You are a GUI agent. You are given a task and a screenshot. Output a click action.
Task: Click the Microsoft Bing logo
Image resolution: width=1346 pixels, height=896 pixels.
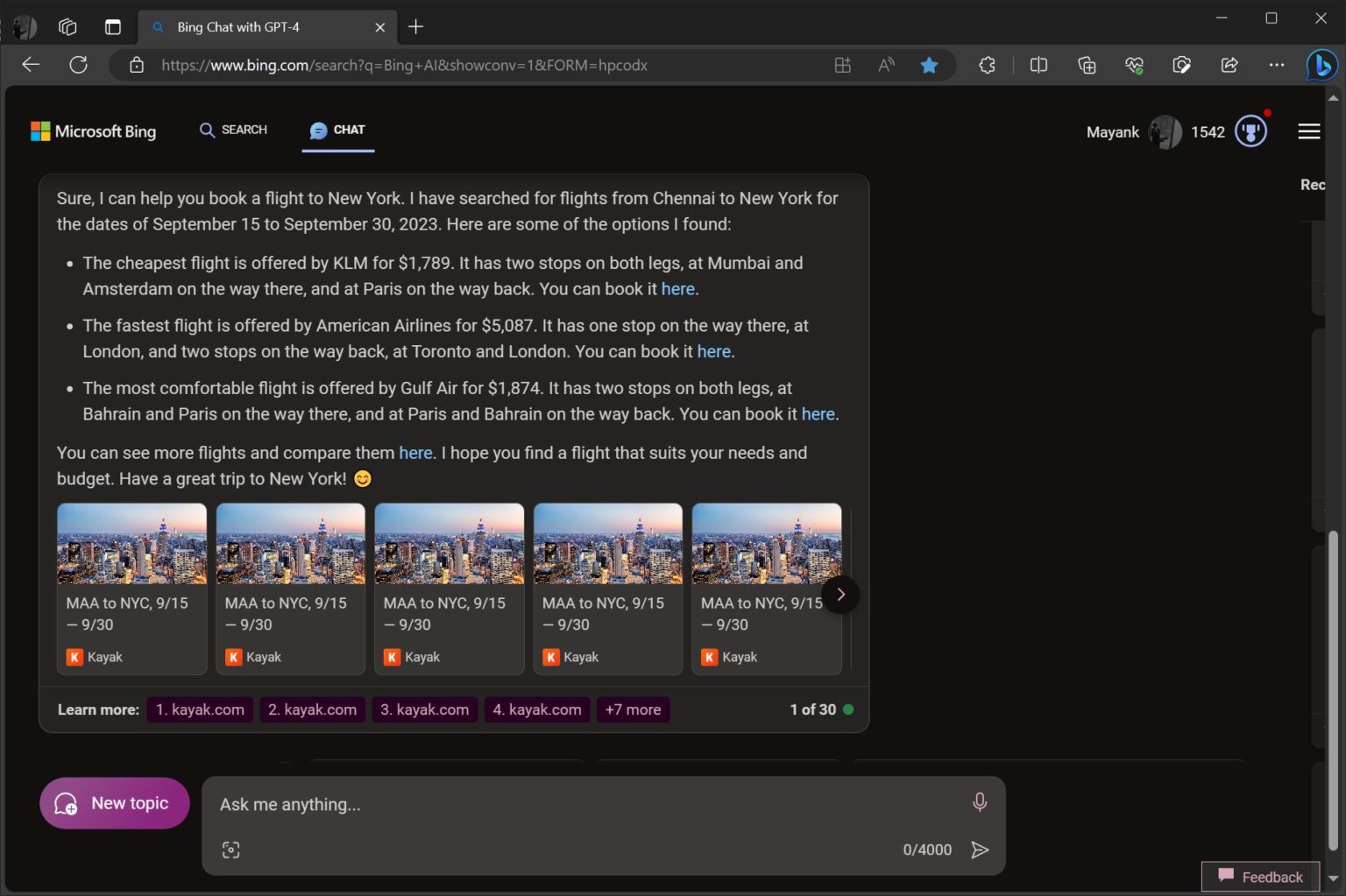click(93, 131)
